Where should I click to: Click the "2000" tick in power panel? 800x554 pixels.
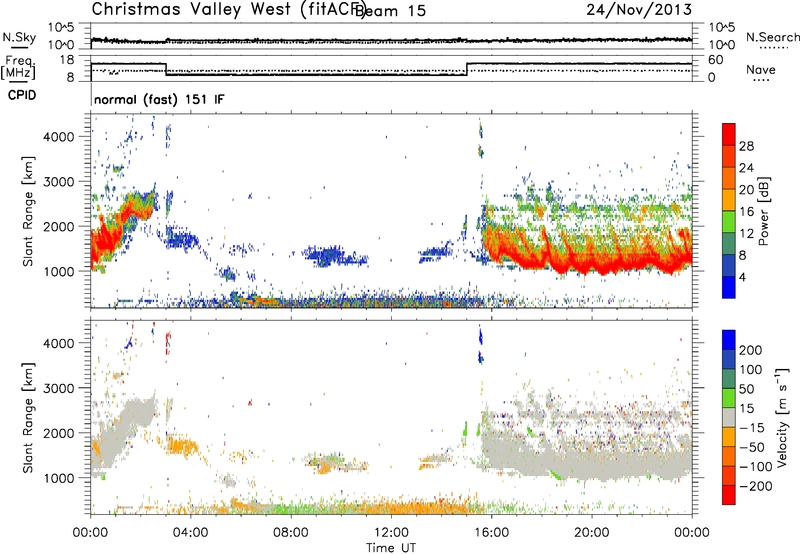(59, 226)
